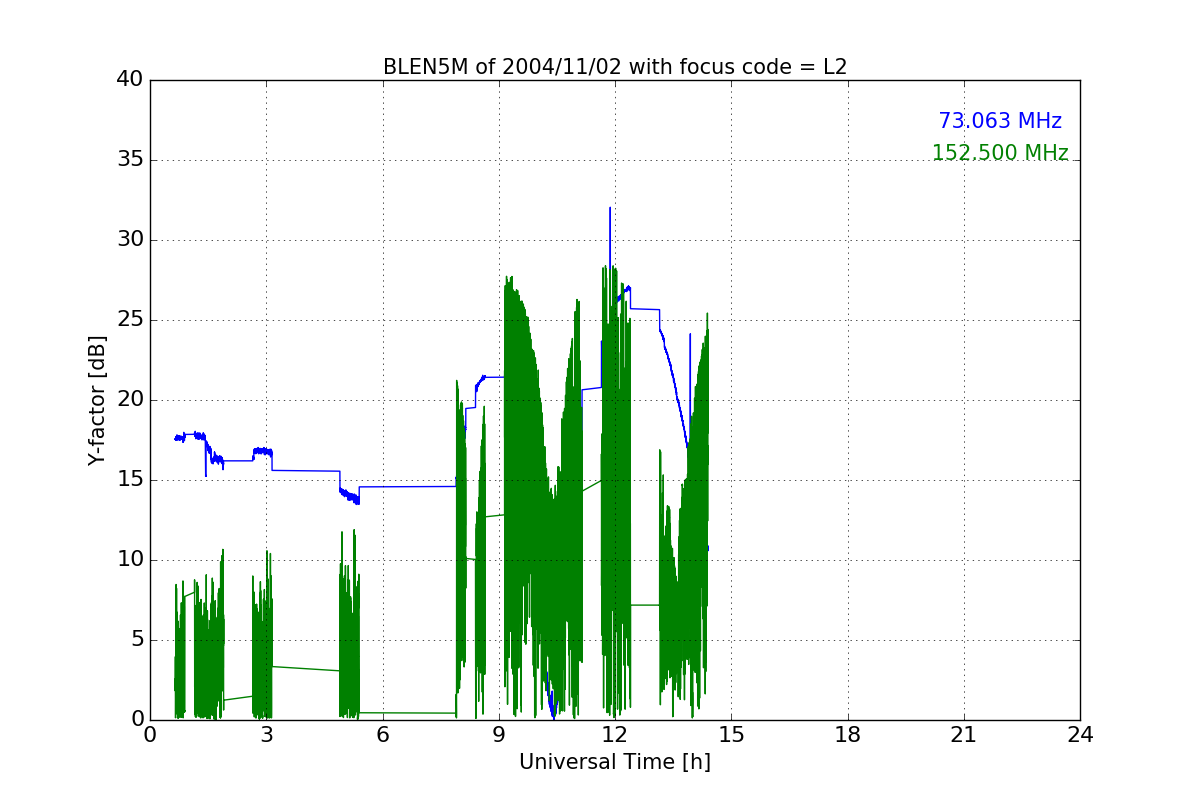Click x-axis tick label "18"
This screenshot has width=1200, height=800.
click(x=848, y=735)
